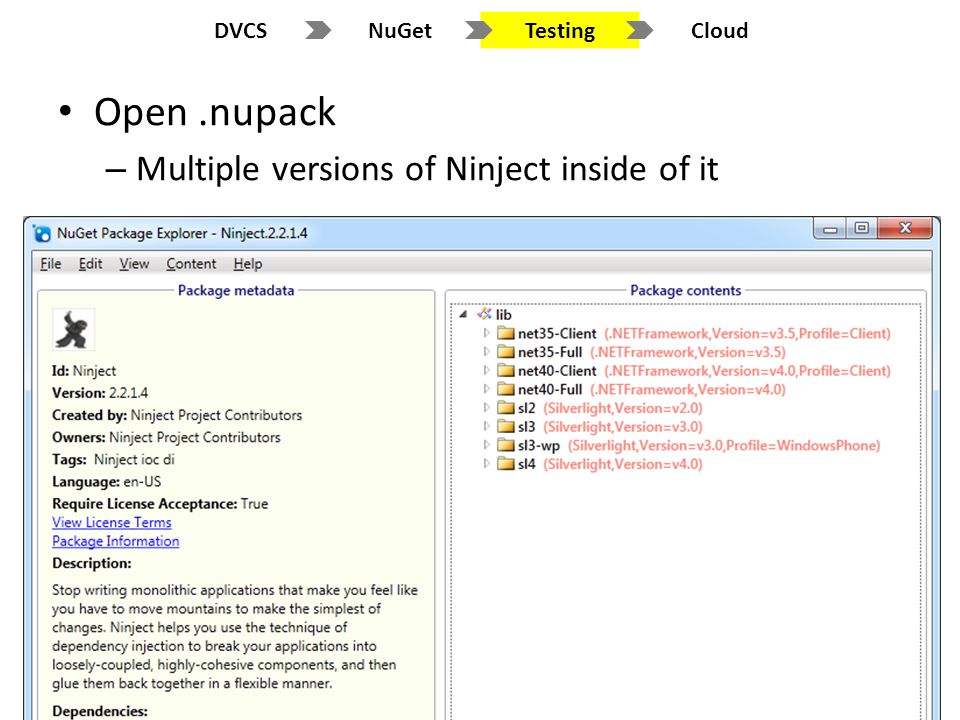960x720 pixels.
Task: Select the sl4 tree label
Action: 527,464
